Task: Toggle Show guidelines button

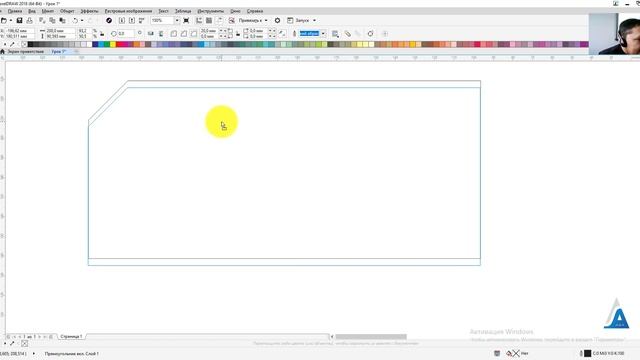Action: (219, 20)
